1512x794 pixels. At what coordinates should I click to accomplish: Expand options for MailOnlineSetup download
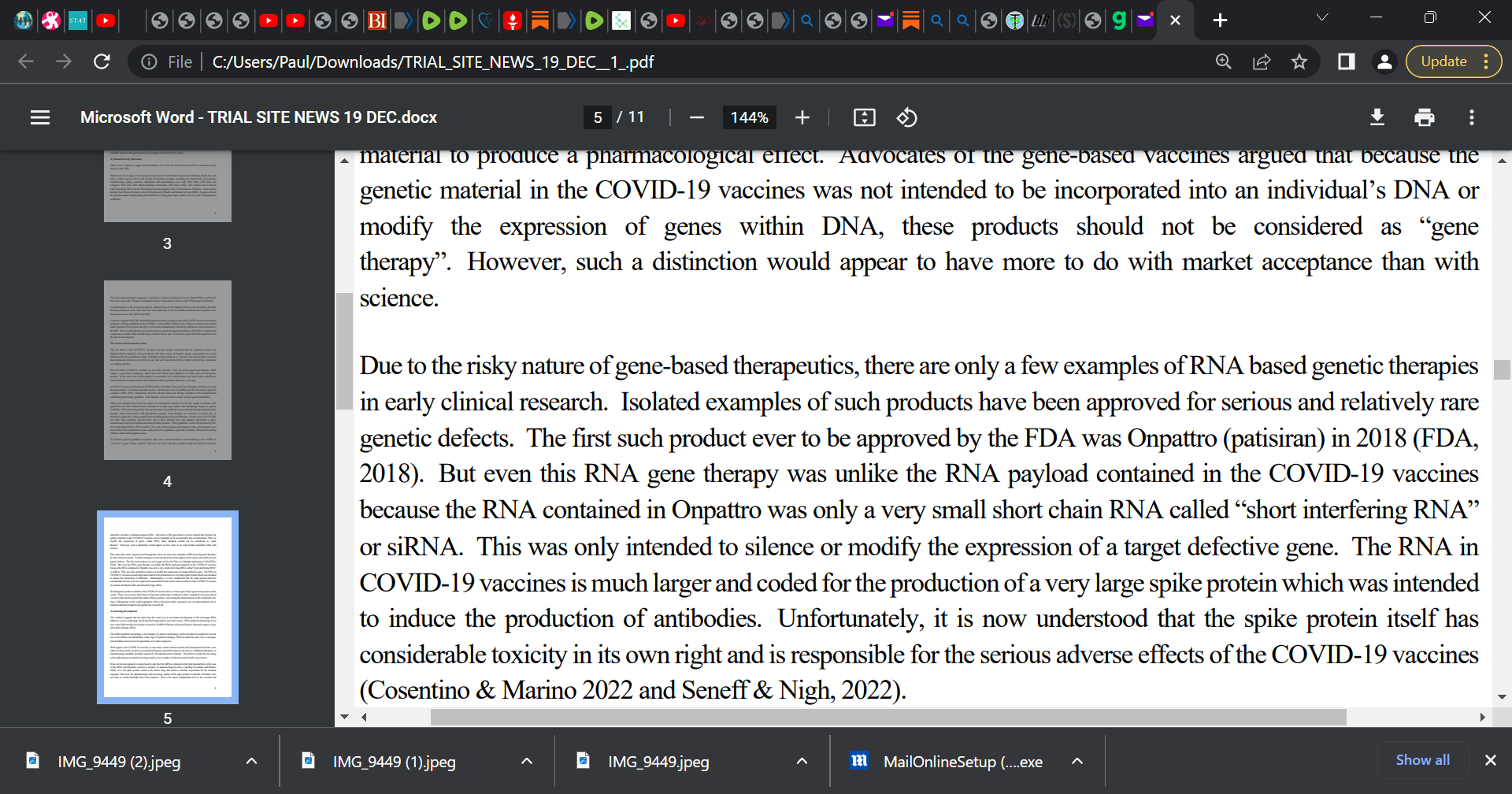pyautogui.click(x=1077, y=761)
